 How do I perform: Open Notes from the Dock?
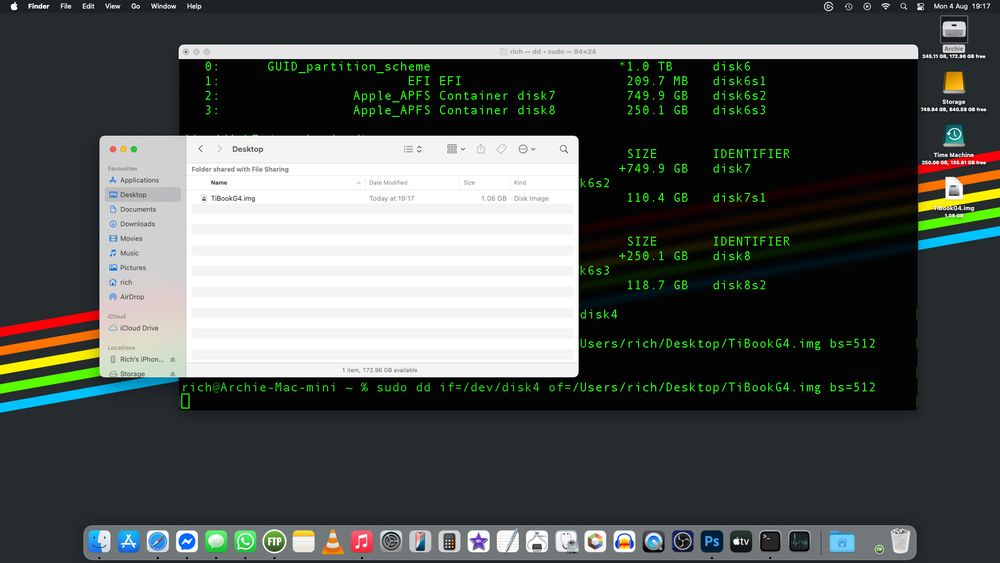click(x=304, y=542)
